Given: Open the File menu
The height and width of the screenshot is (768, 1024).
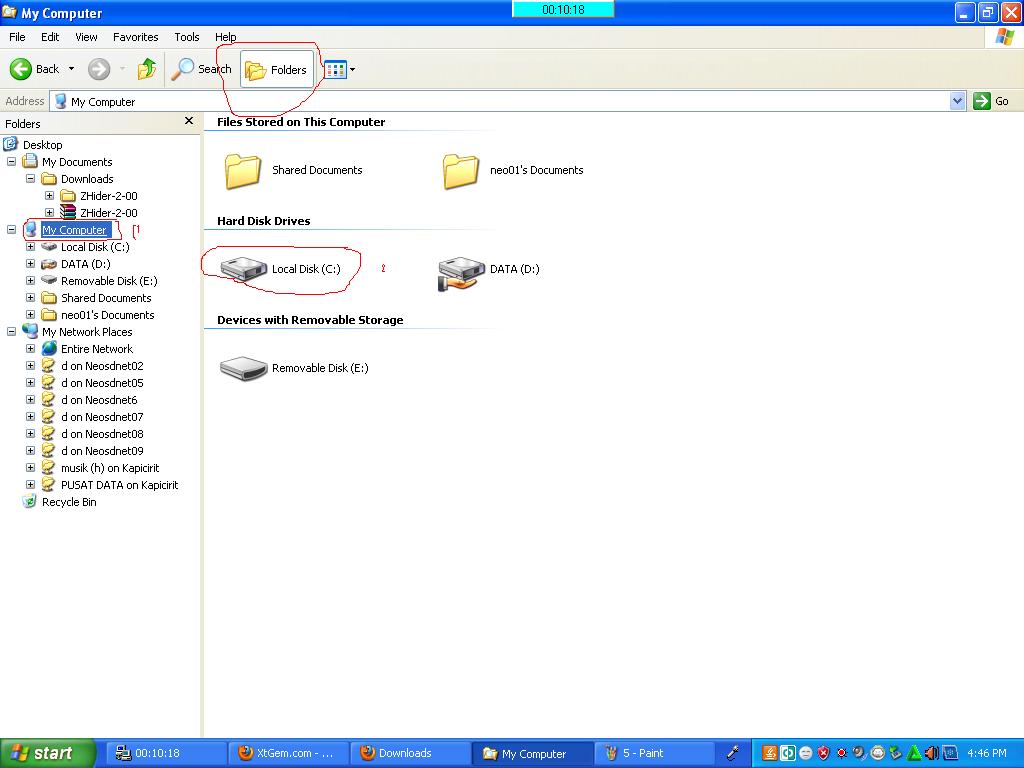Looking at the screenshot, I should tap(17, 37).
